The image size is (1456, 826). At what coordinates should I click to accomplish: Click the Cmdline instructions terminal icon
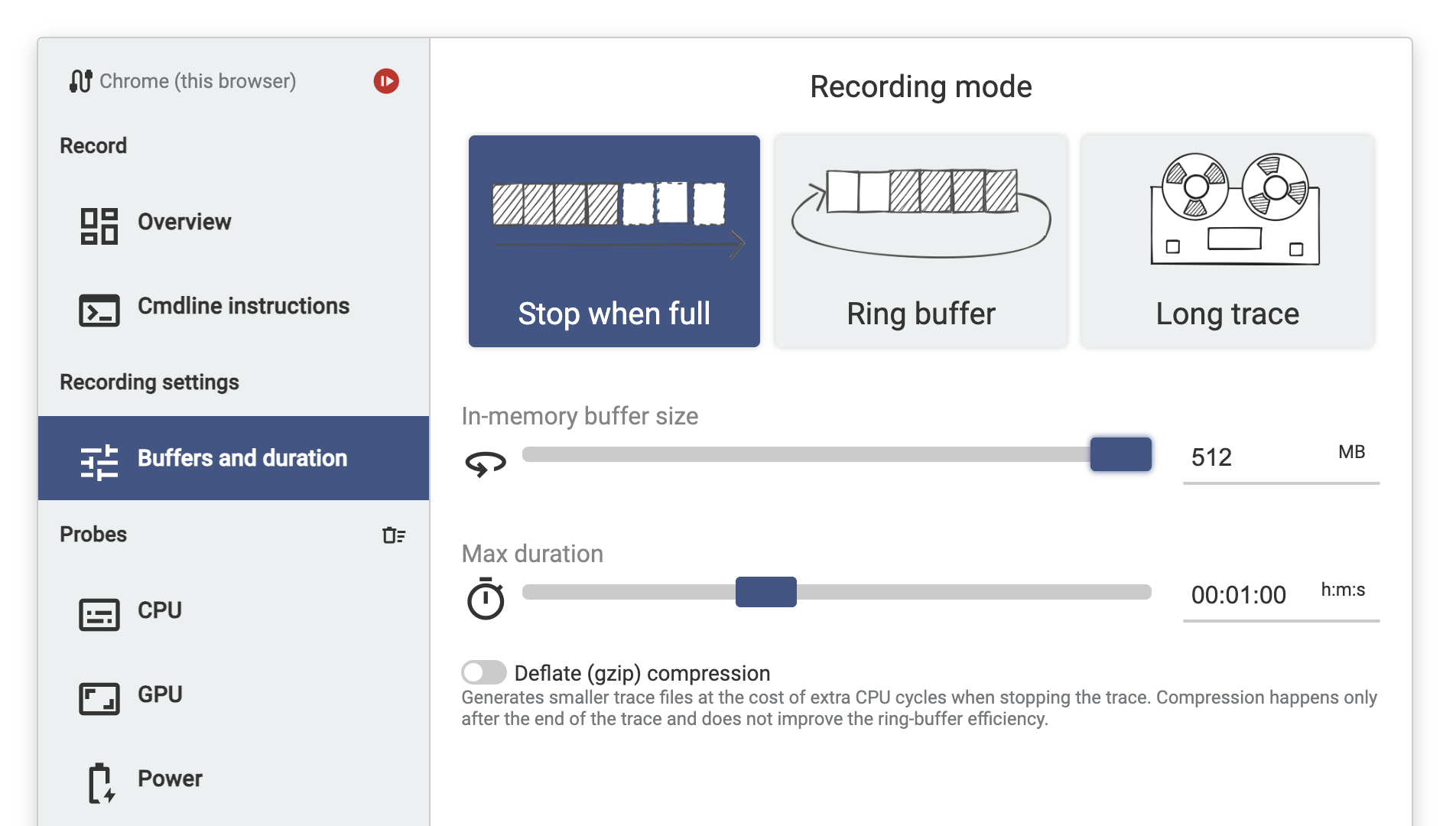tap(99, 311)
